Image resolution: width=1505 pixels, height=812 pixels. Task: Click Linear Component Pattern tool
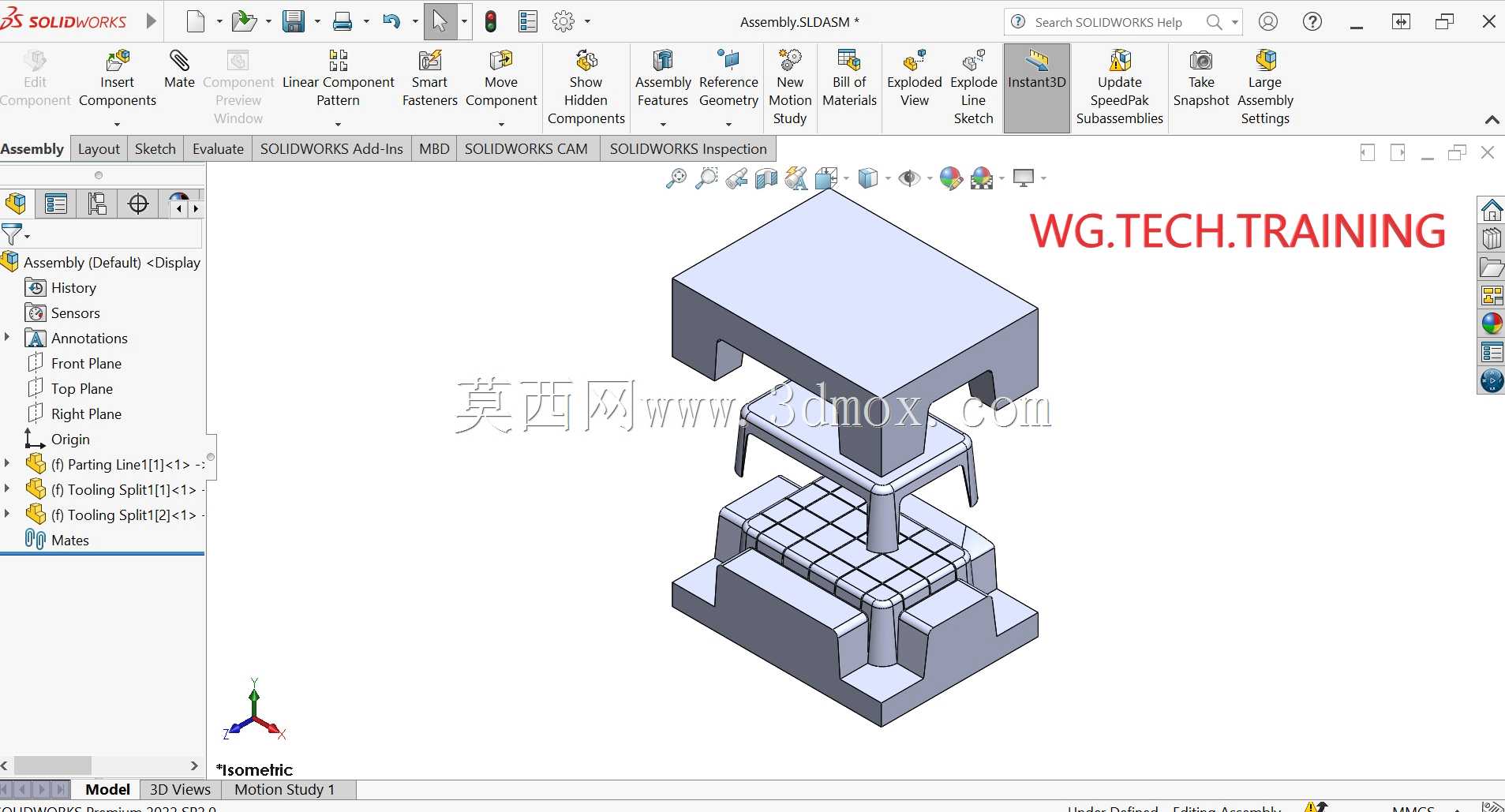coord(338,79)
